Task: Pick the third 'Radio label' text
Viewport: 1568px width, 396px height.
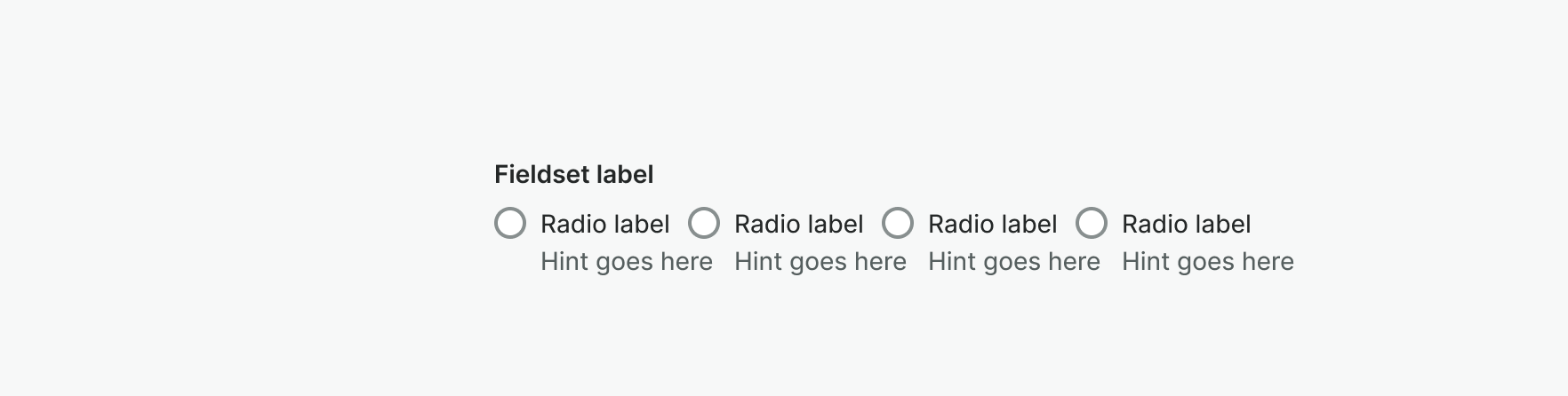Action: pyautogui.click(x=992, y=225)
